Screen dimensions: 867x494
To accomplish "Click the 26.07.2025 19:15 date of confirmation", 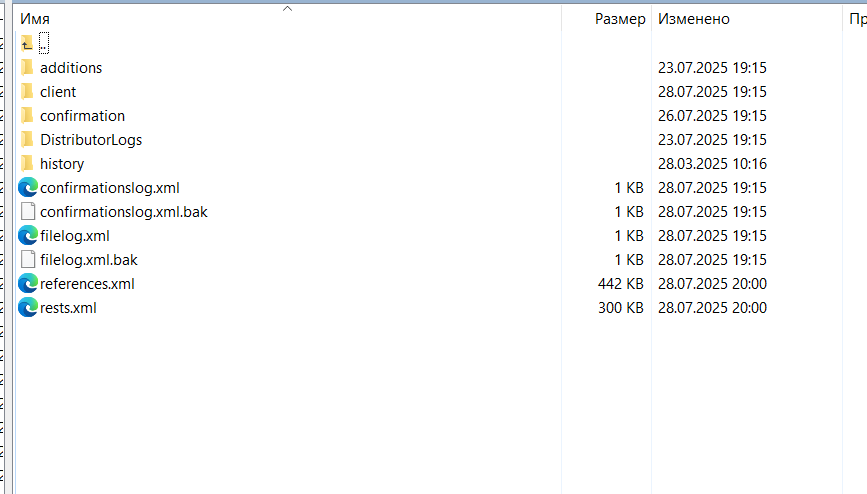I will 712,116.
